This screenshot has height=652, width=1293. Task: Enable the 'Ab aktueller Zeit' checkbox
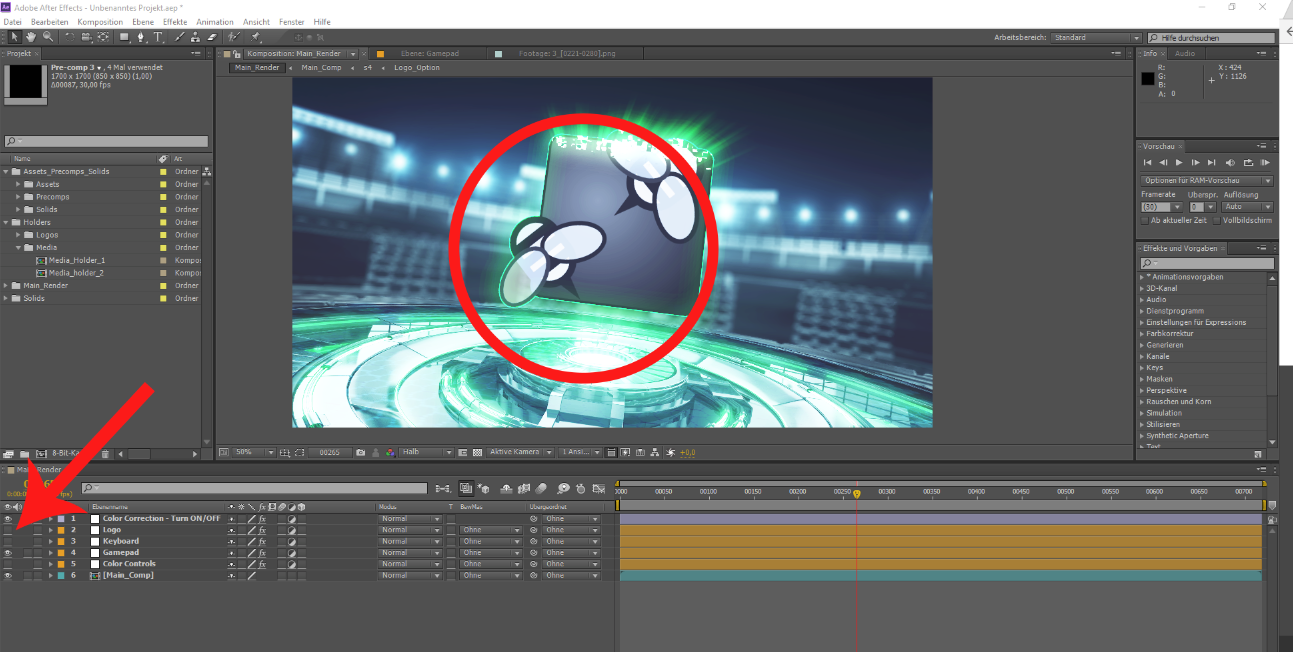[x=1145, y=220]
